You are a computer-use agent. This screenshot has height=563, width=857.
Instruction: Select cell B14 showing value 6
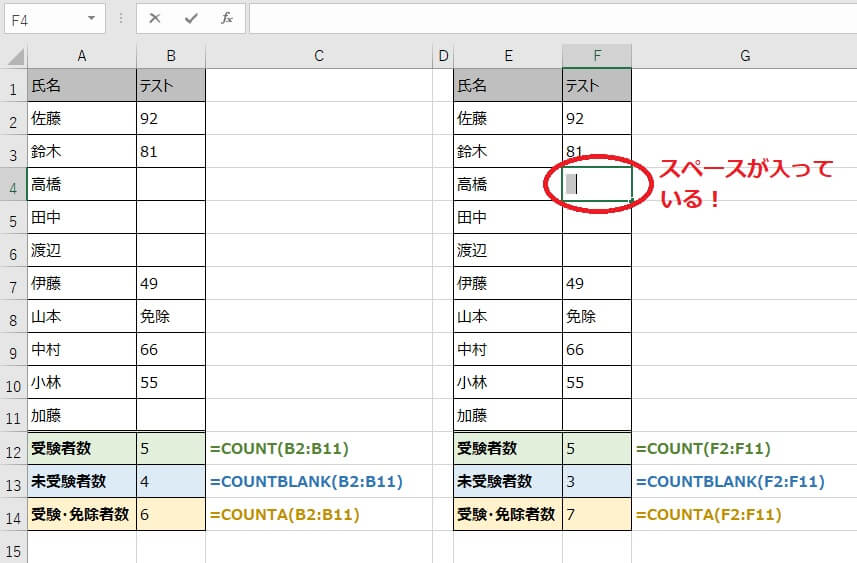(x=171, y=514)
